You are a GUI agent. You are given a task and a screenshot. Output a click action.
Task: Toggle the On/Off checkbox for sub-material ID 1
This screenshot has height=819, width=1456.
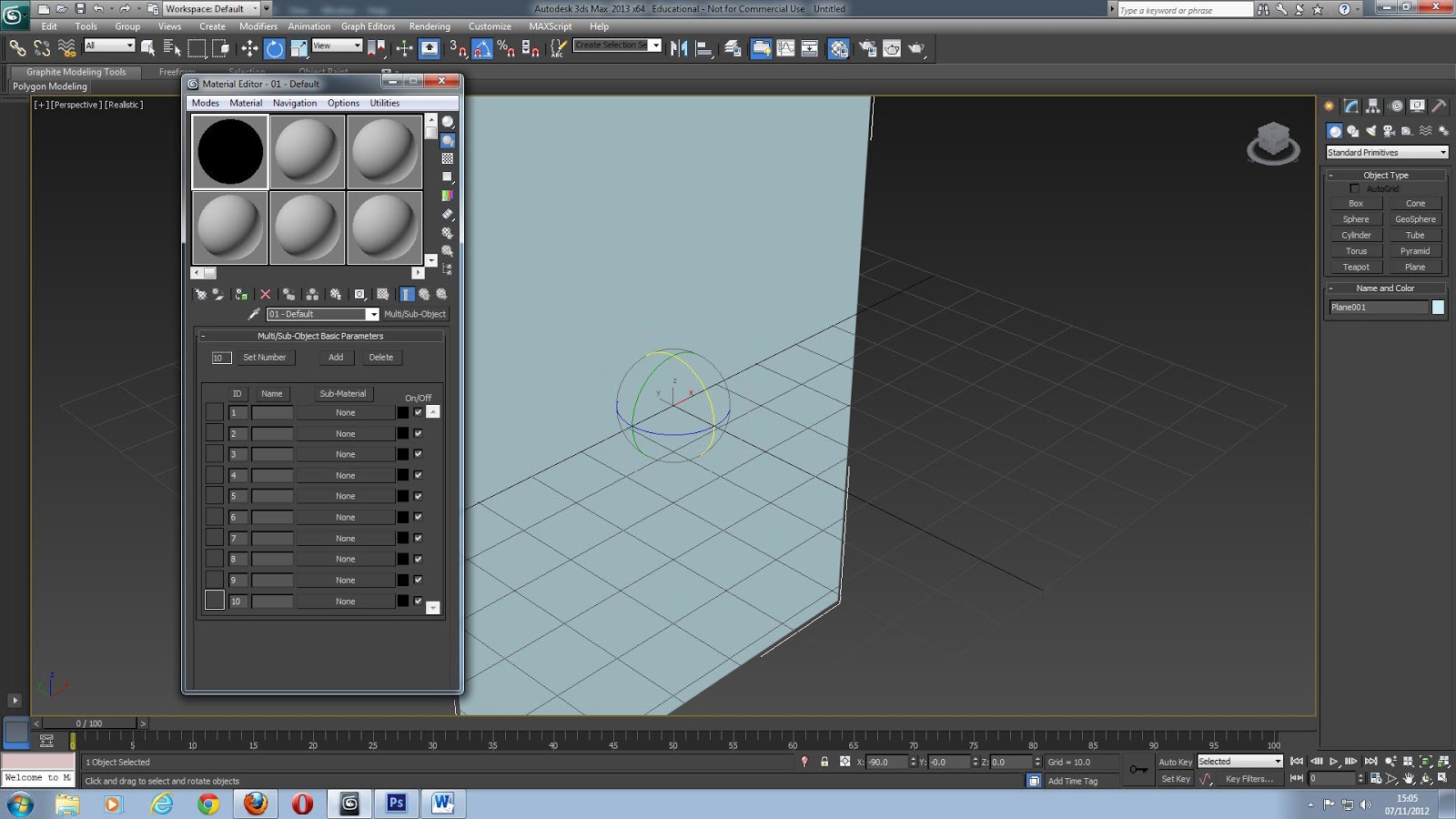(x=418, y=412)
